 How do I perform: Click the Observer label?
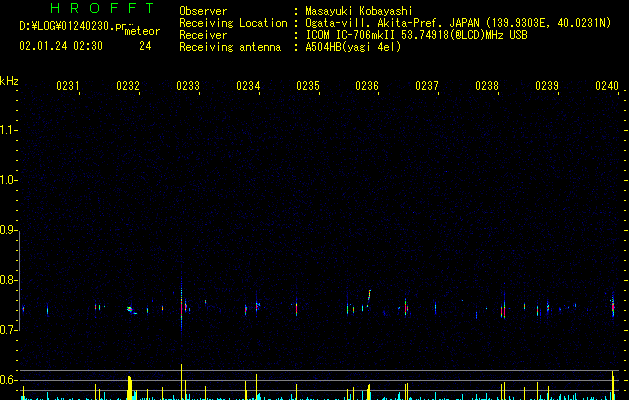203,11
